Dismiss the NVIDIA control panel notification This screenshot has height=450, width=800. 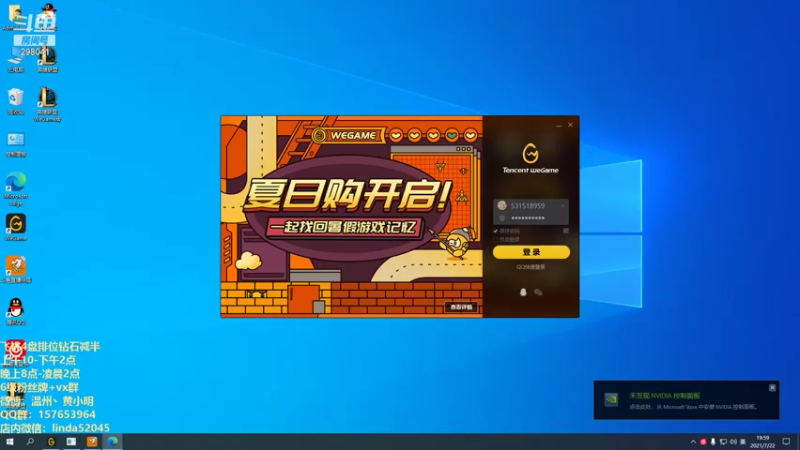point(772,388)
